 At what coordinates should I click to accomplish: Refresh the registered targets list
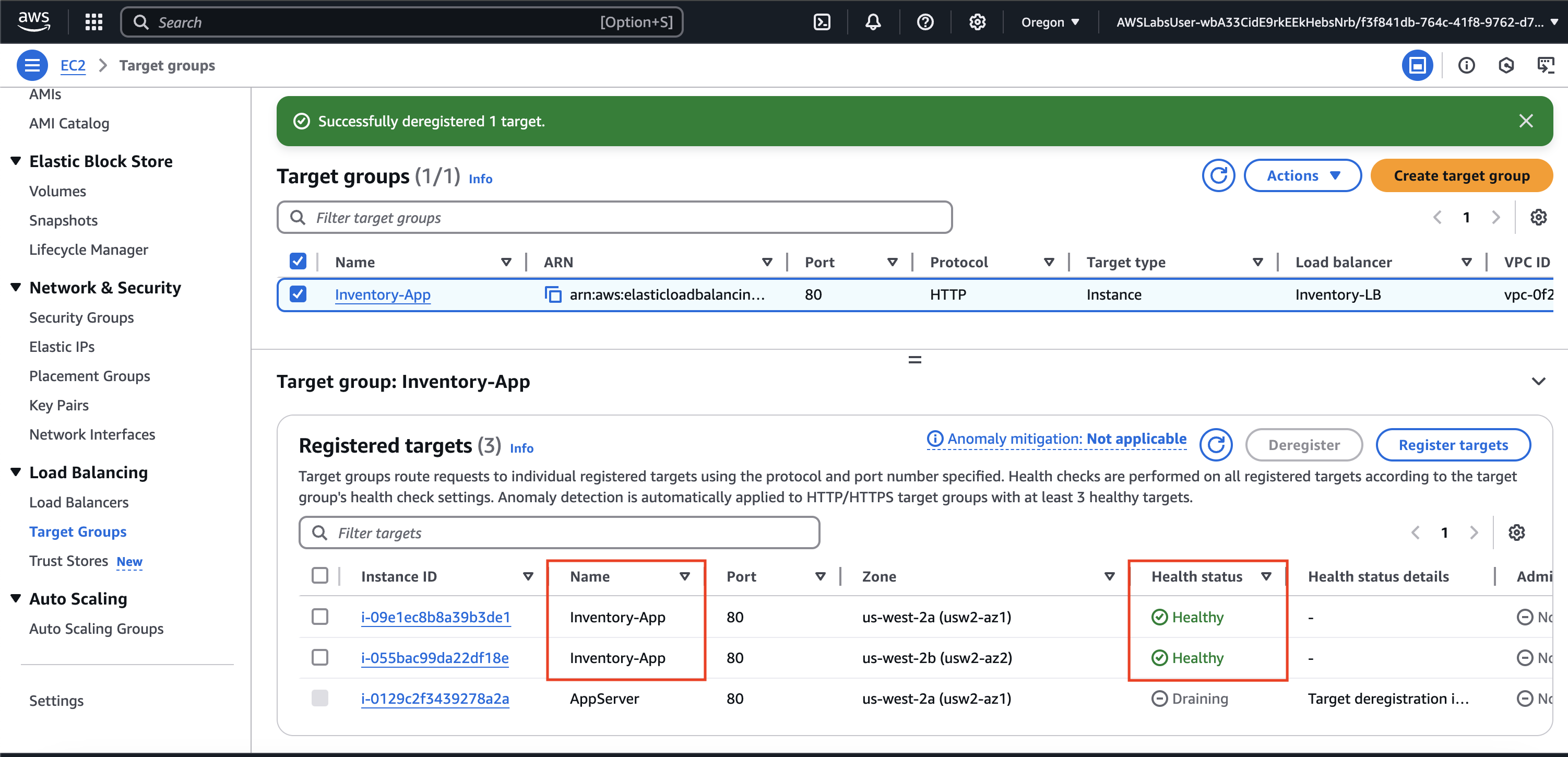pyautogui.click(x=1216, y=445)
